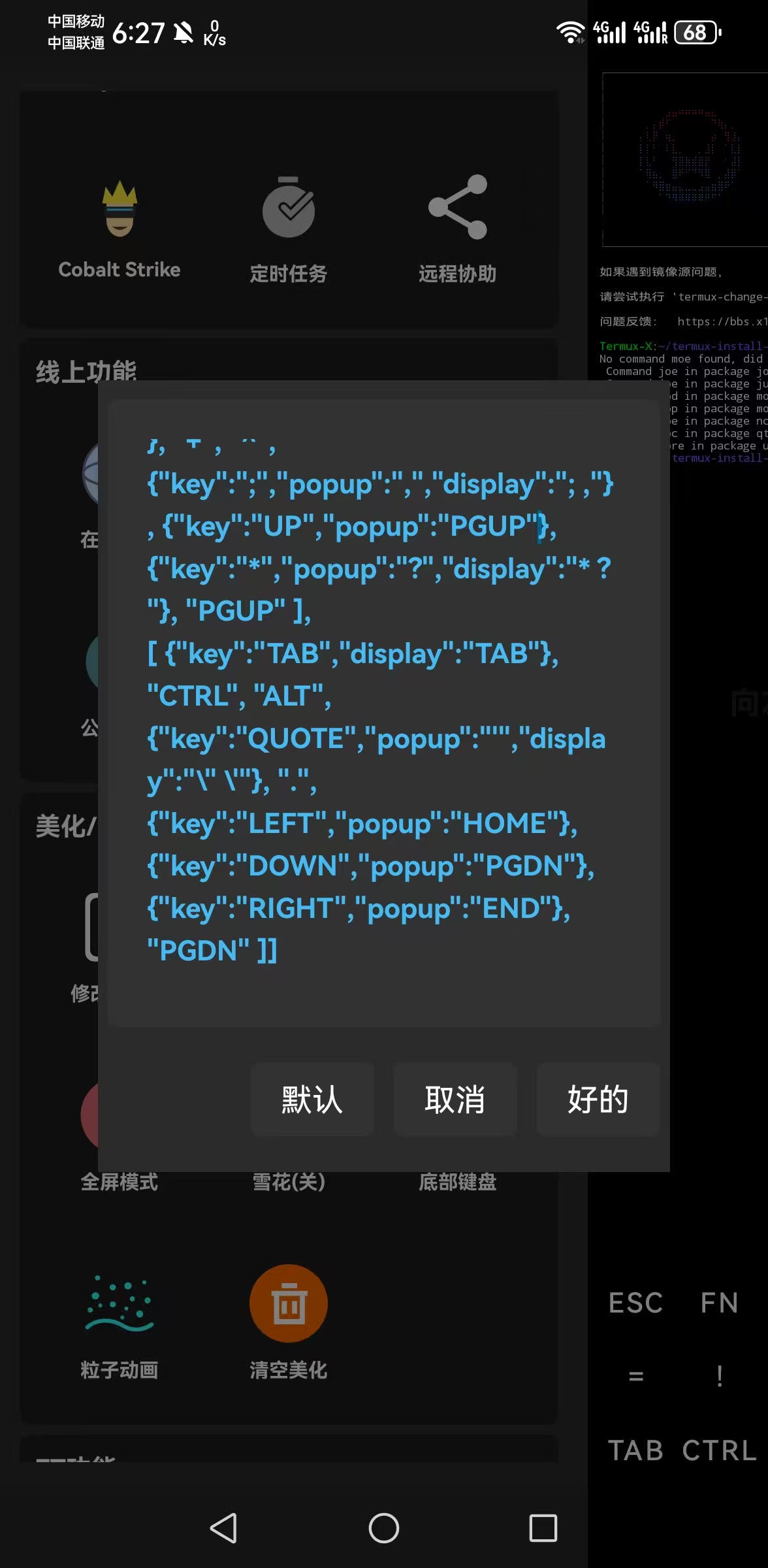This screenshot has width=768, height=1568.
Task: Tap the 取消 button in dialog
Action: click(455, 1100)
